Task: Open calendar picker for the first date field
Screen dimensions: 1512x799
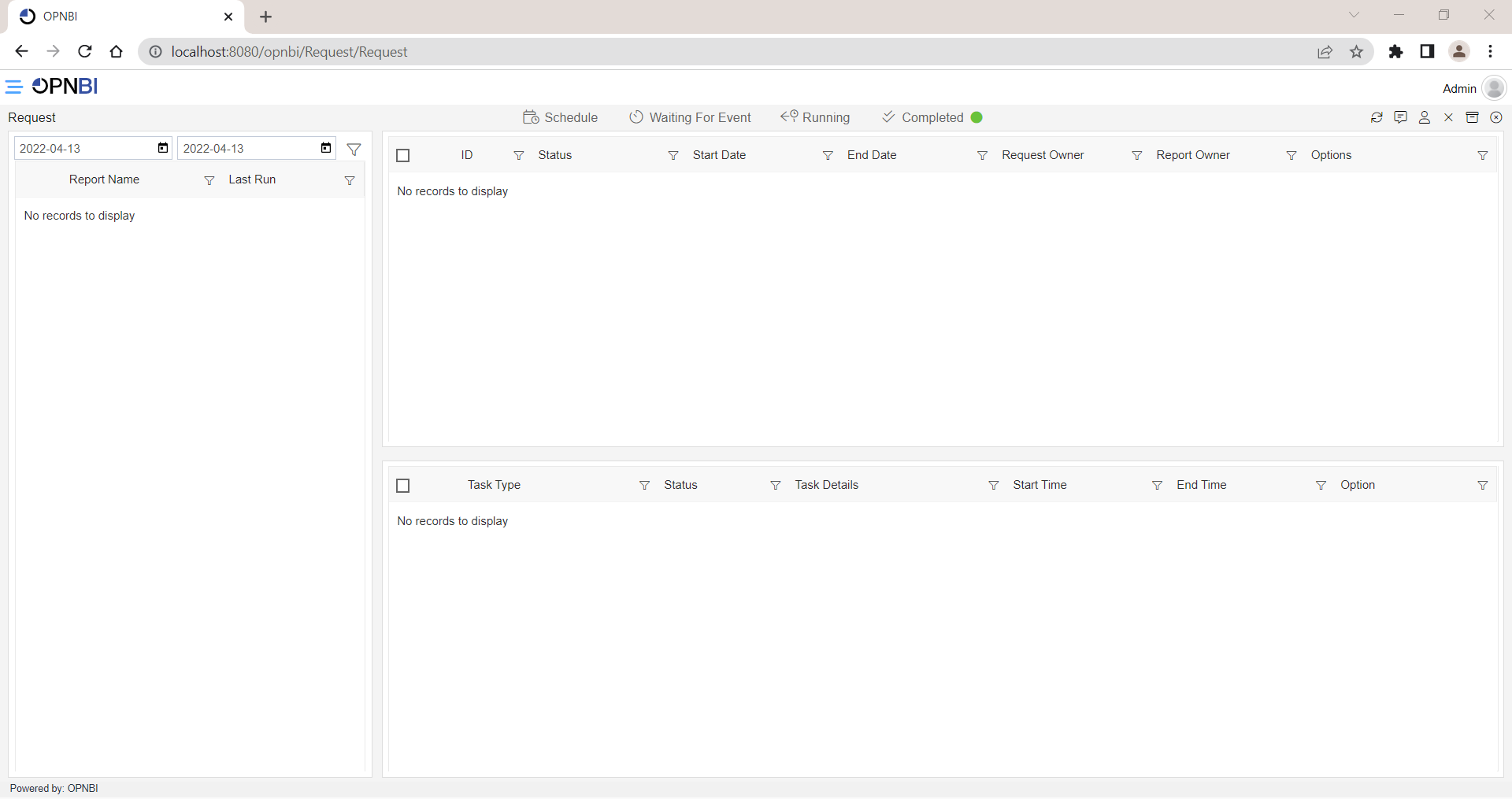Action: [x=163, y=148]
